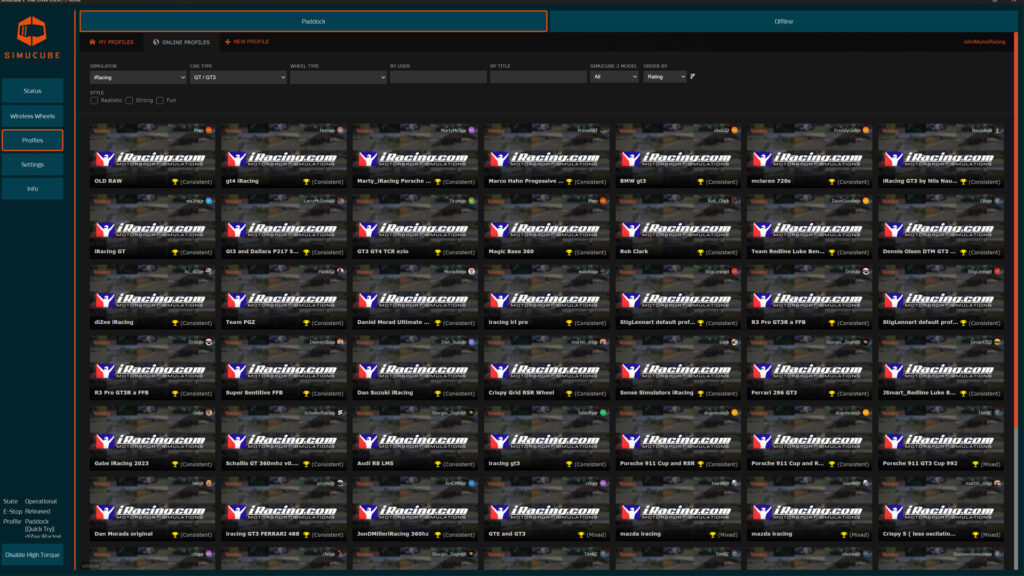
Task: Click LarryMcDonald's avatar on Gt3 and Dallara card
Action: click(340, 200)
